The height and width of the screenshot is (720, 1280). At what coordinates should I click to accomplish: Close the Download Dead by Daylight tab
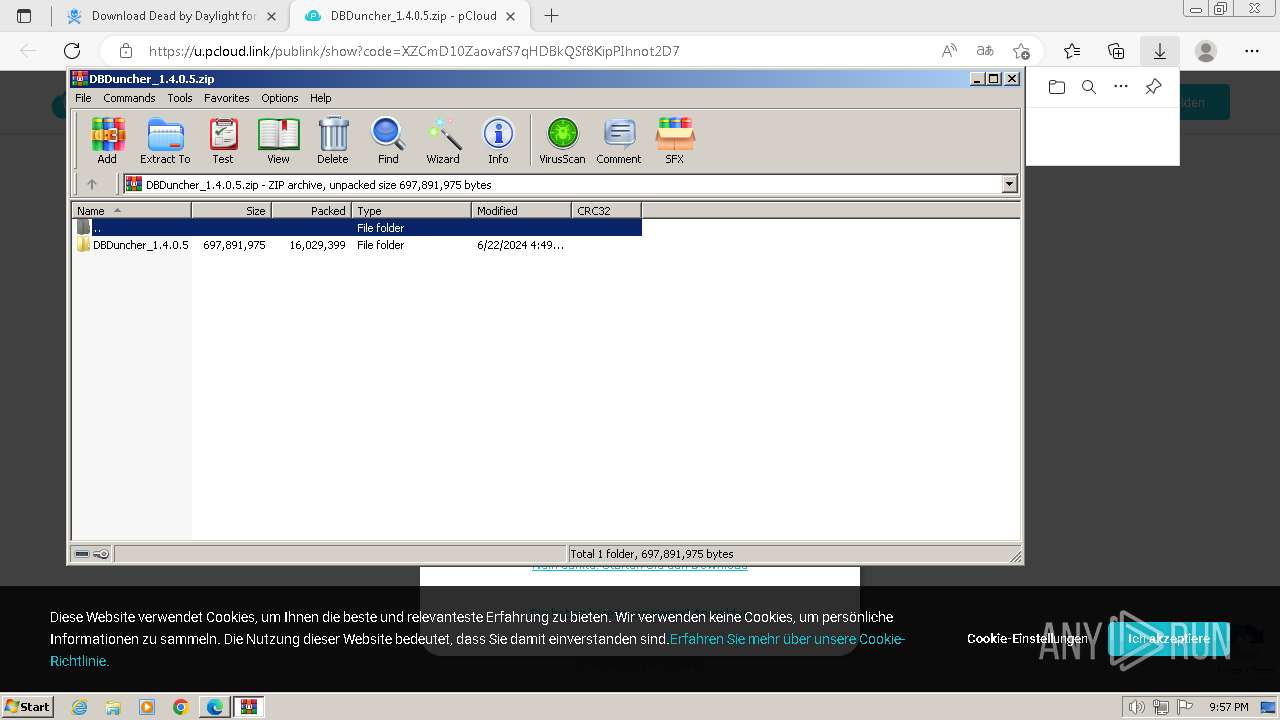point(272,16)
